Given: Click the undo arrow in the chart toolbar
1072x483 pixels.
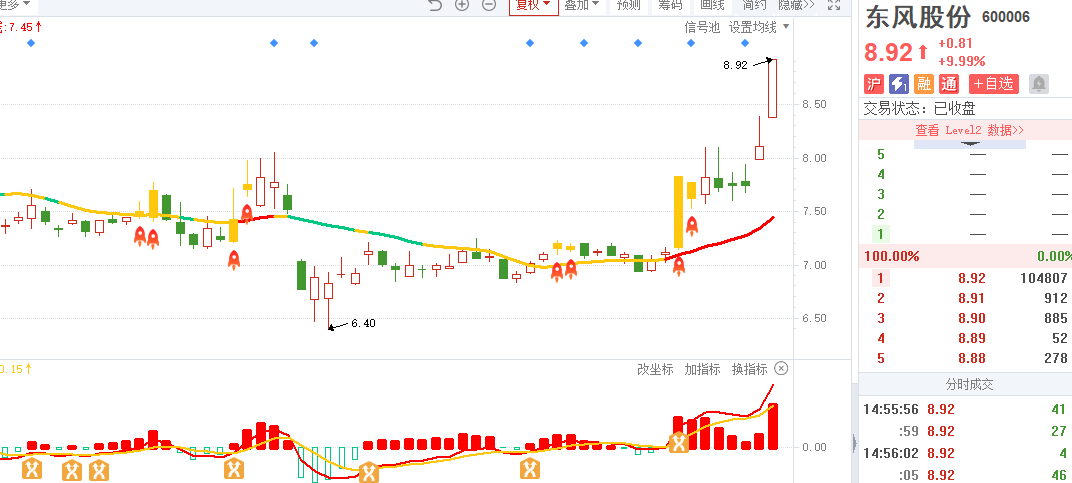Looking at the screenshot, I should tap(436, 5).
